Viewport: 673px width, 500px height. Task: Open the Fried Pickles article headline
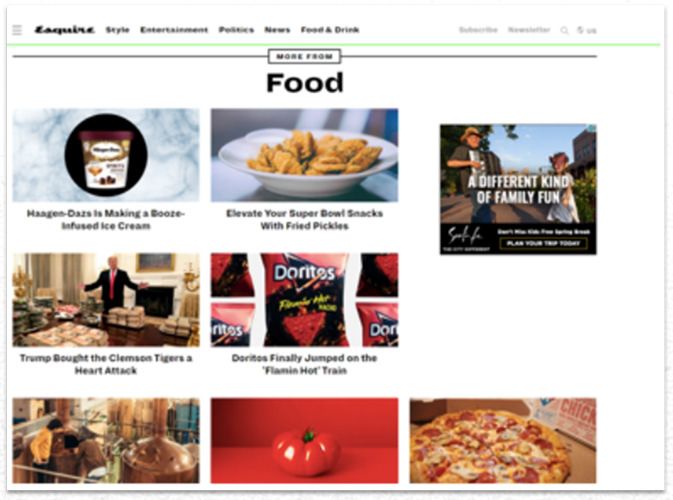click(x=304, y=219)
